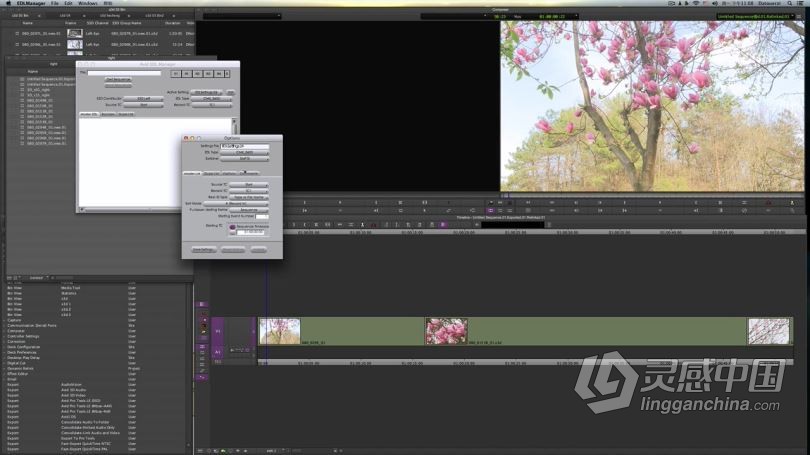Switch to the Master EDL tab

(x=89, y=114)
